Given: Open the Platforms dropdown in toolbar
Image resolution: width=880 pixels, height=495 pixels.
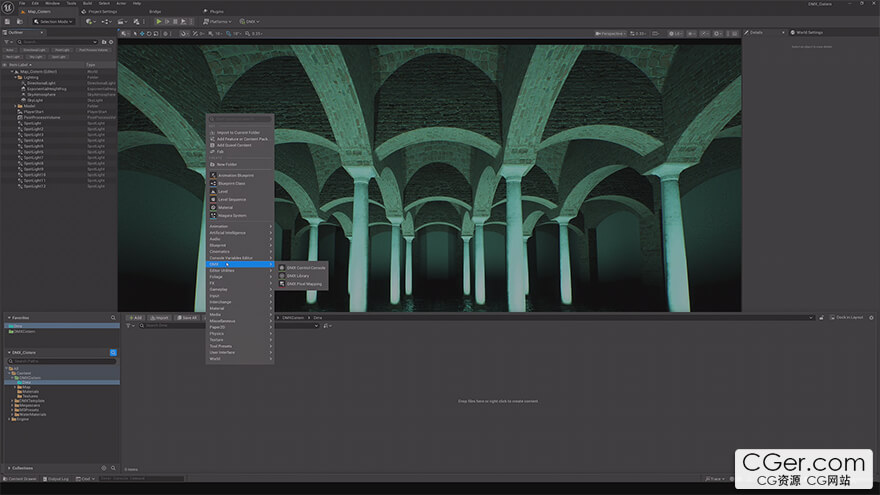Looking at the screenshot, I should click(x=217, y=21).
